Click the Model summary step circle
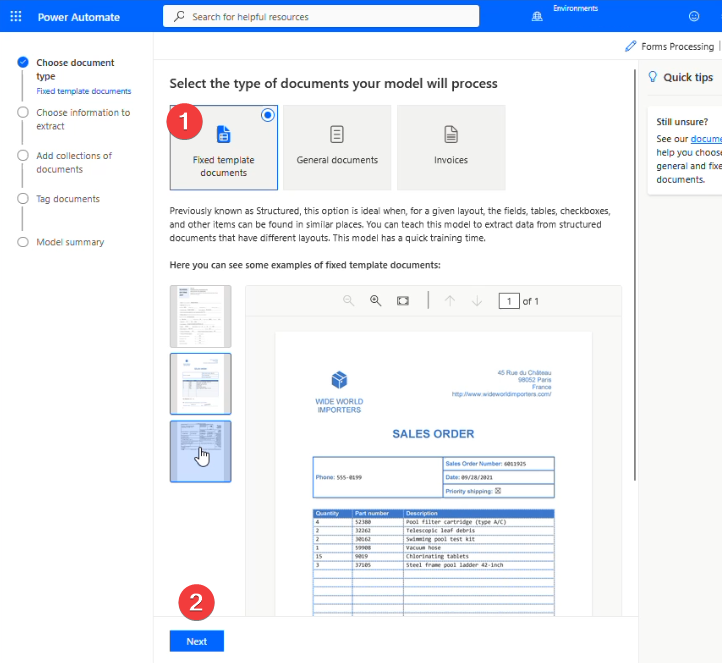The image size is (722, 663). [23, 242]
